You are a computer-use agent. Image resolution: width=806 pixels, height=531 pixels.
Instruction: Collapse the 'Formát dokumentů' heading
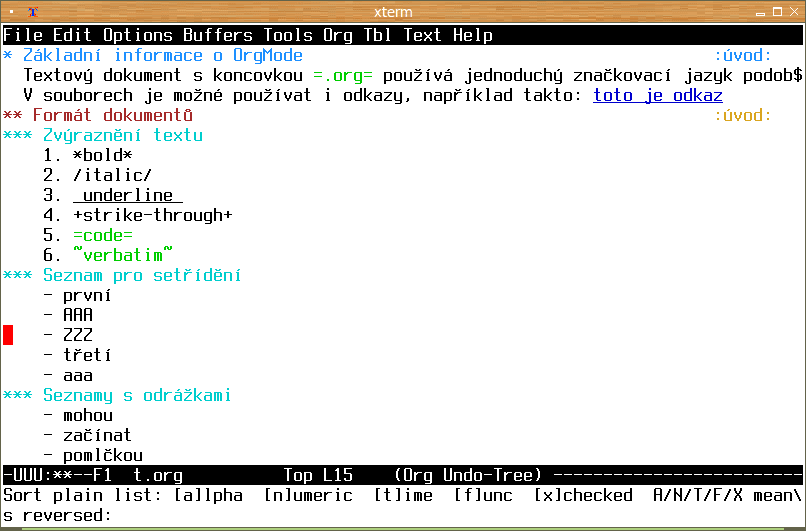click(x=98, y=115)
